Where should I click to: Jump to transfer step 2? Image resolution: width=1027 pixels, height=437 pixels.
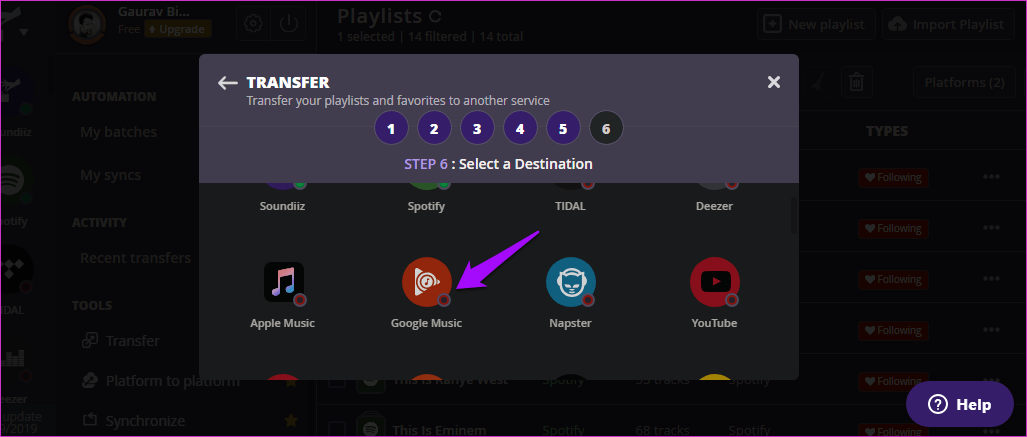click(x=434, y=128)
